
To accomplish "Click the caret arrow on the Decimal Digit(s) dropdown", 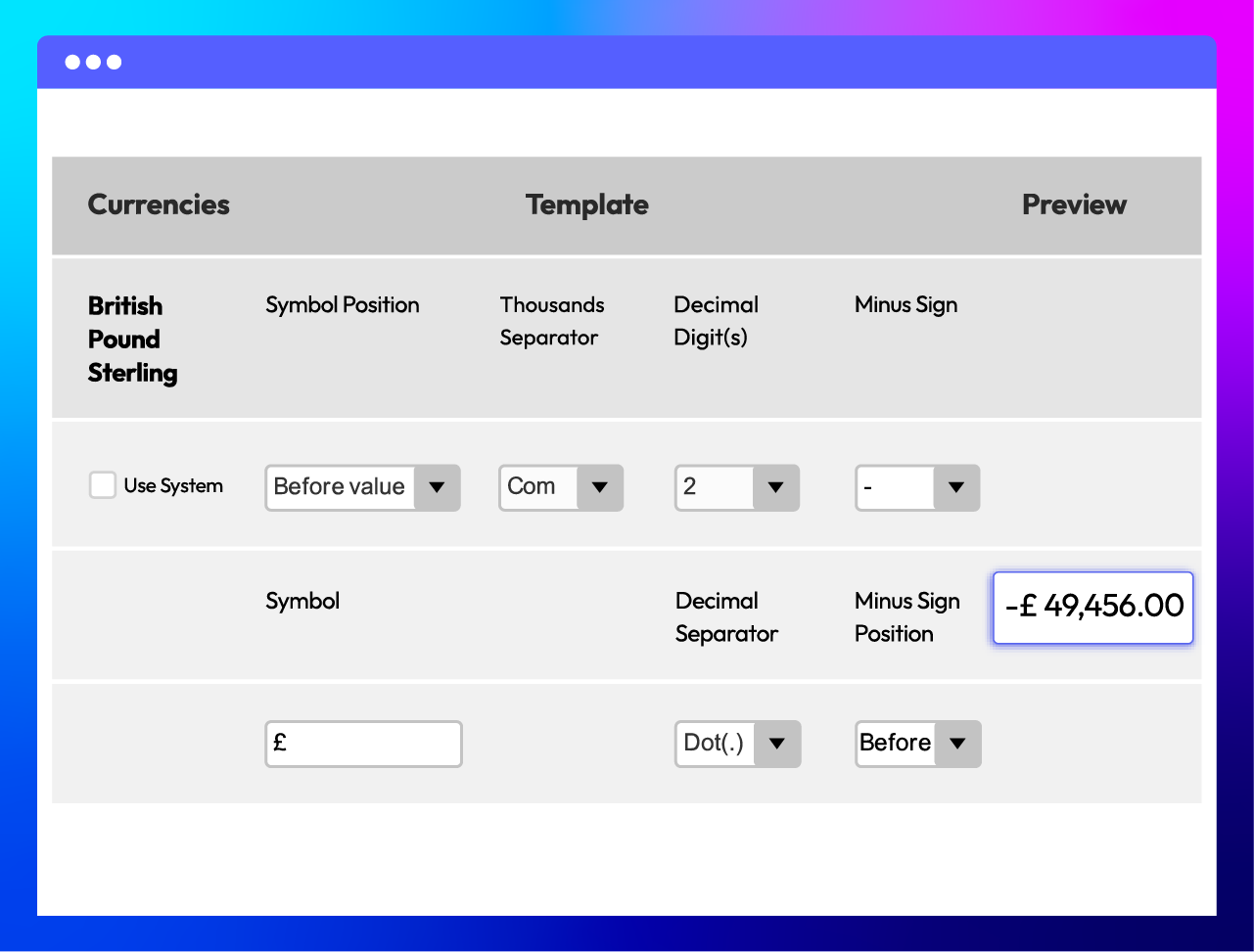I will tap(776, 487).
